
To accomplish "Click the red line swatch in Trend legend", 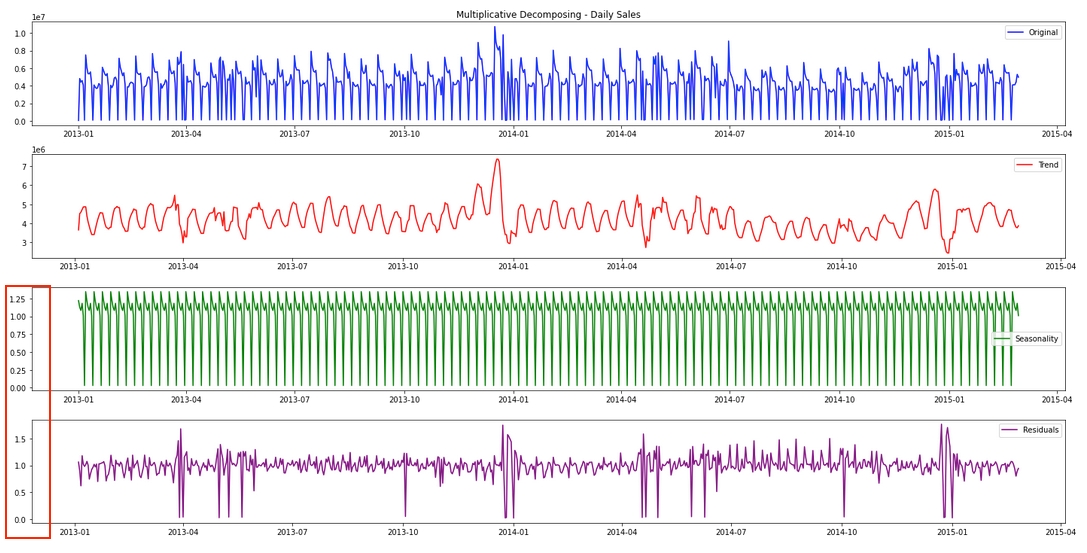I will point(1024,165).
